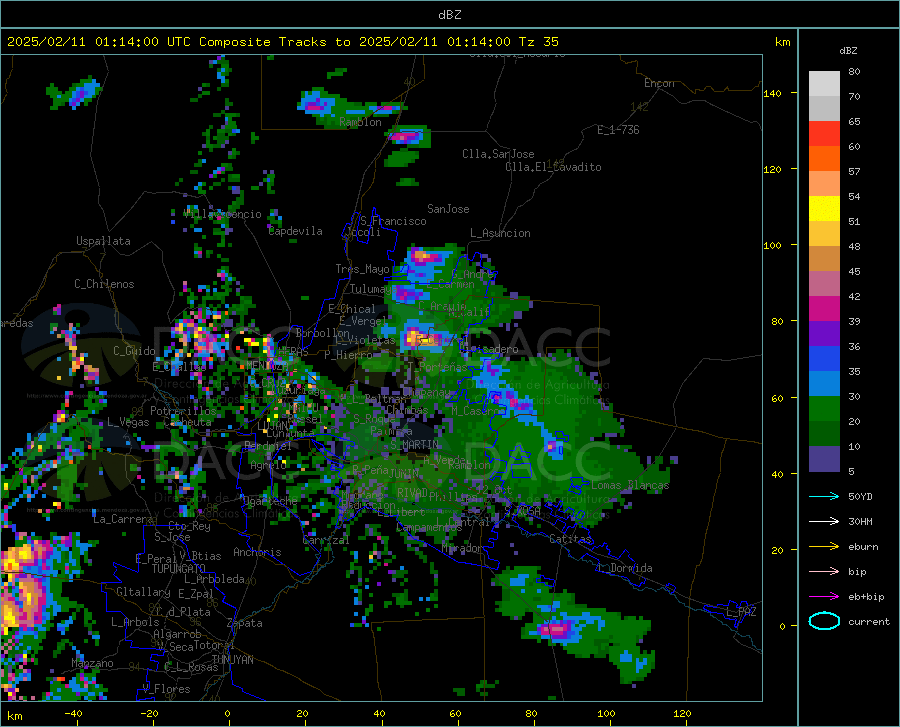Click the 140 km tick on right axis
The width and height of the screenshot is (900, 727).
click(x=772, y=94)
